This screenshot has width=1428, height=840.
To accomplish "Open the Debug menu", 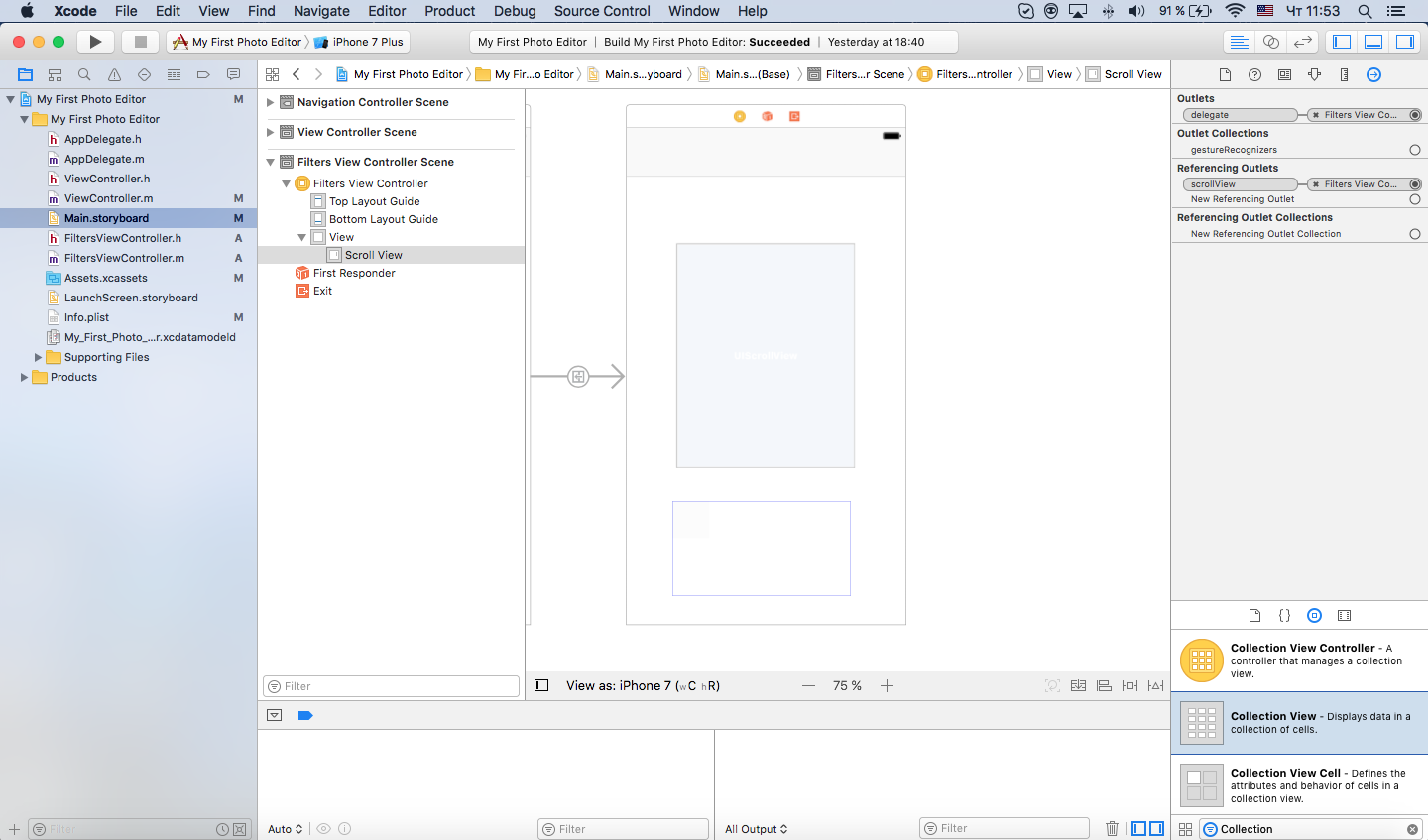I will (515, 11).
